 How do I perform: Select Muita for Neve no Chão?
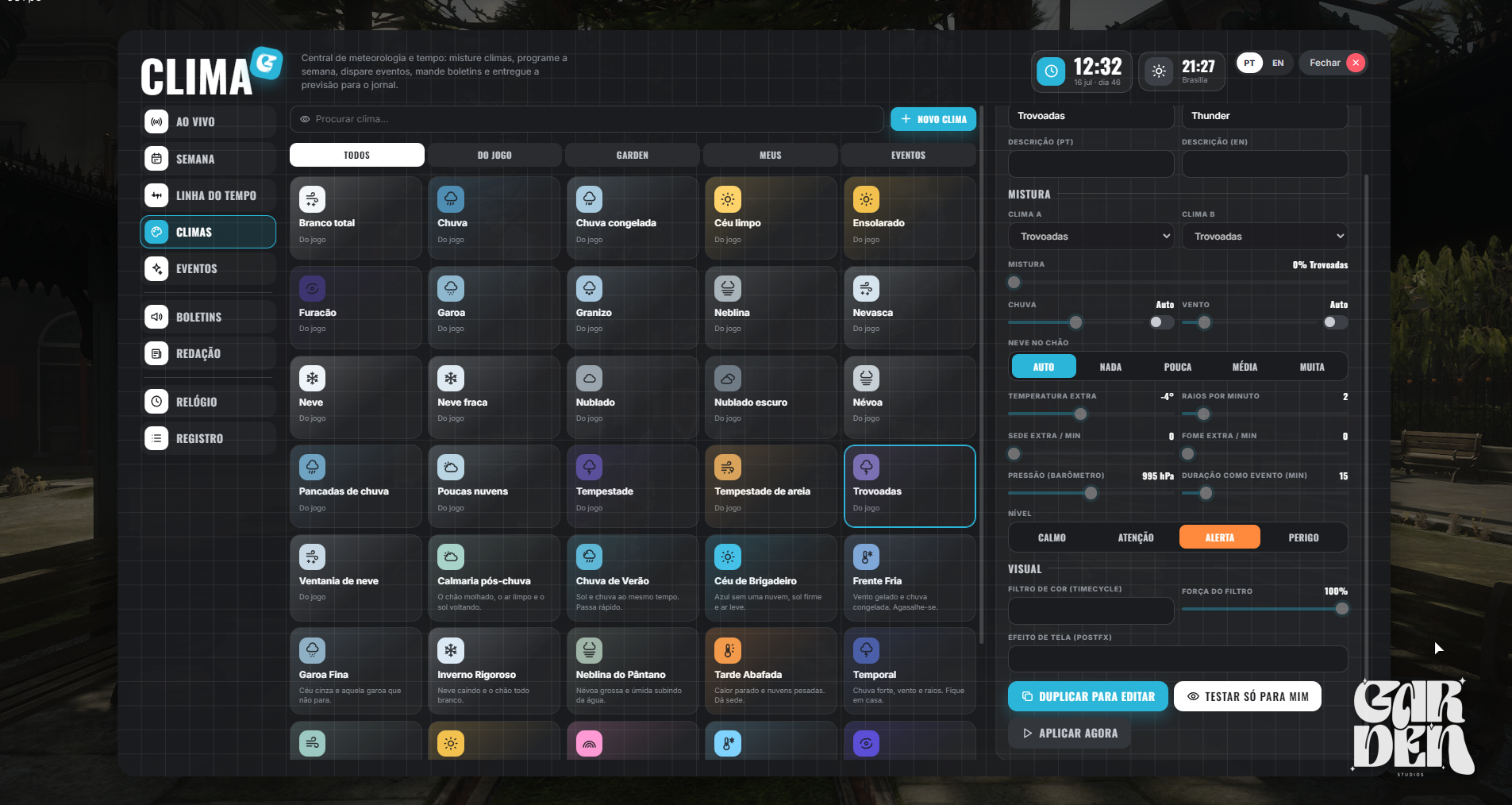(x=1312, y=367)
